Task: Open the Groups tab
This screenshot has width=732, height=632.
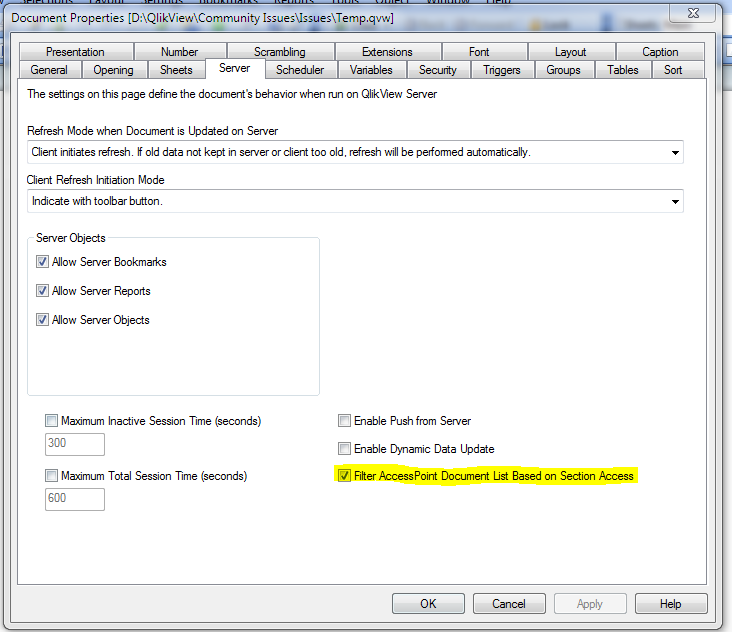Action: pyautogui.click(x=564, y=70)
